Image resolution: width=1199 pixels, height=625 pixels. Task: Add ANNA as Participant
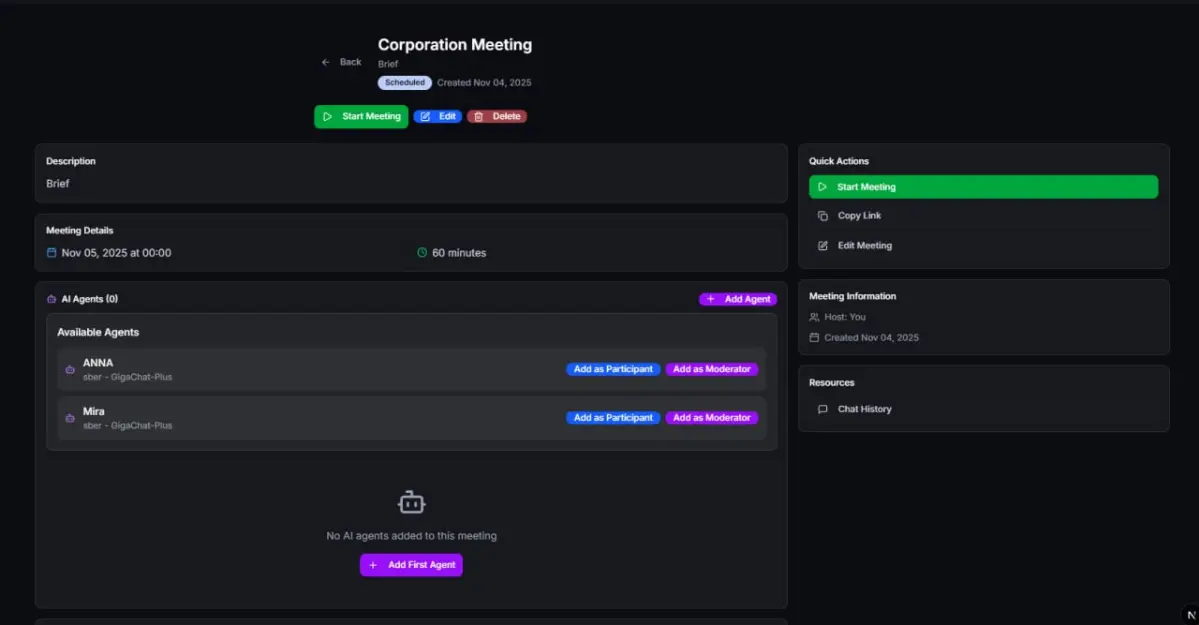(x=613, y=369)
